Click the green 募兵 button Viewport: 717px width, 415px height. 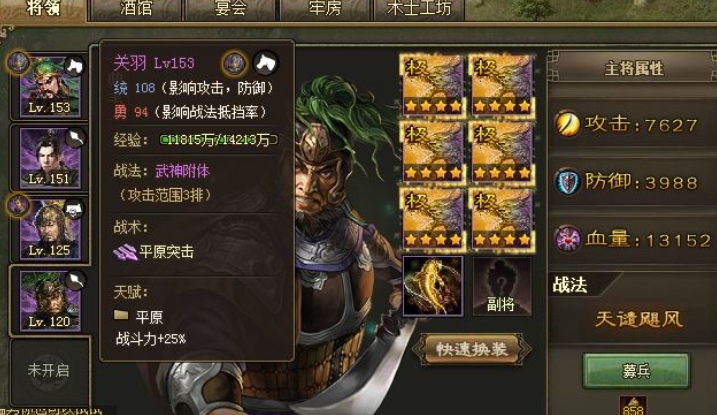636,371
